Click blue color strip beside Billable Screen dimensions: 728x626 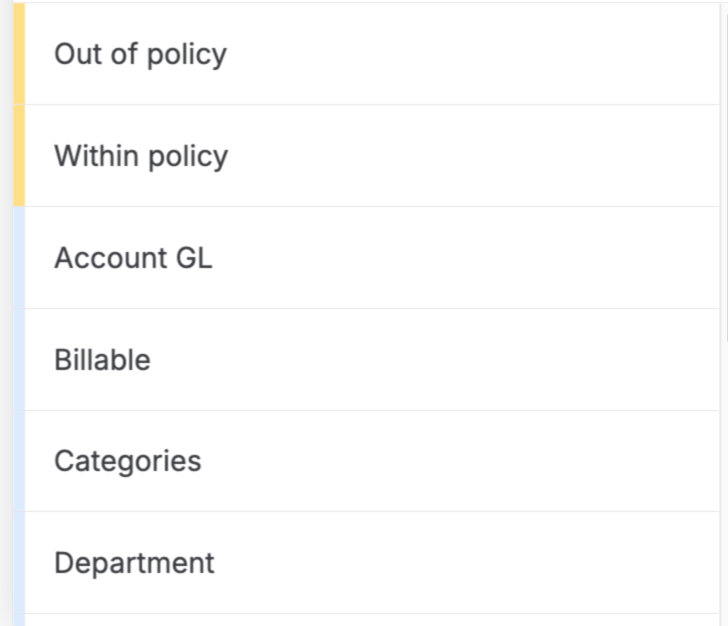pyautogui.click(x=19, y=360)
